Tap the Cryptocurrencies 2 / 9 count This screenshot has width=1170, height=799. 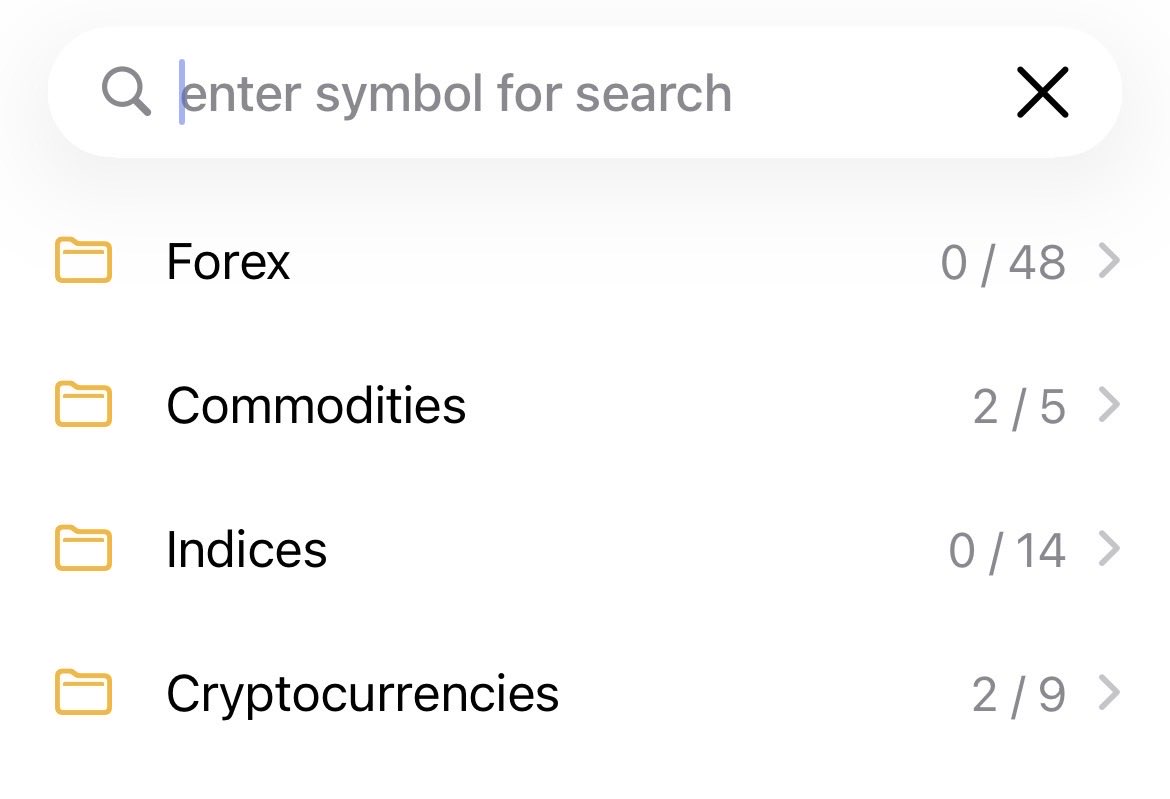point(1019,695)
